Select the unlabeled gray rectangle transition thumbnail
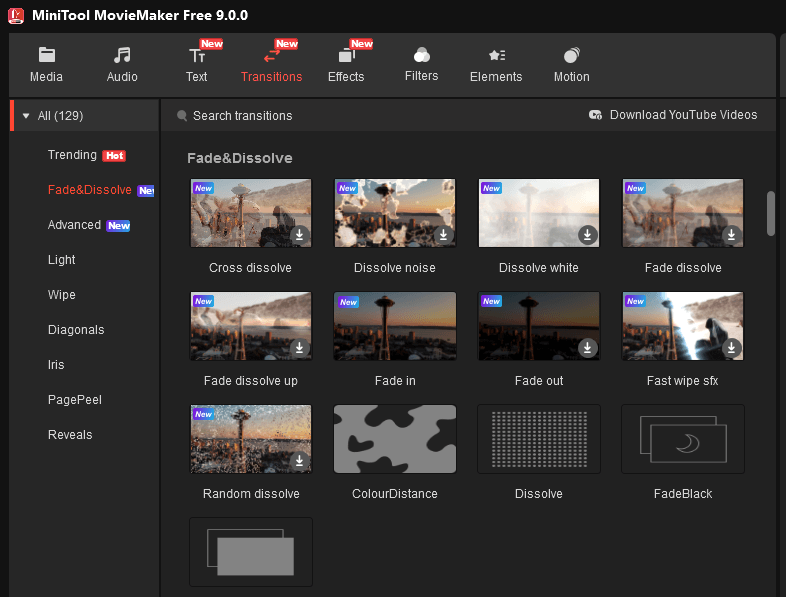This screenshot has height=597, width=786. pyautogui.click(x=251, y=552)
